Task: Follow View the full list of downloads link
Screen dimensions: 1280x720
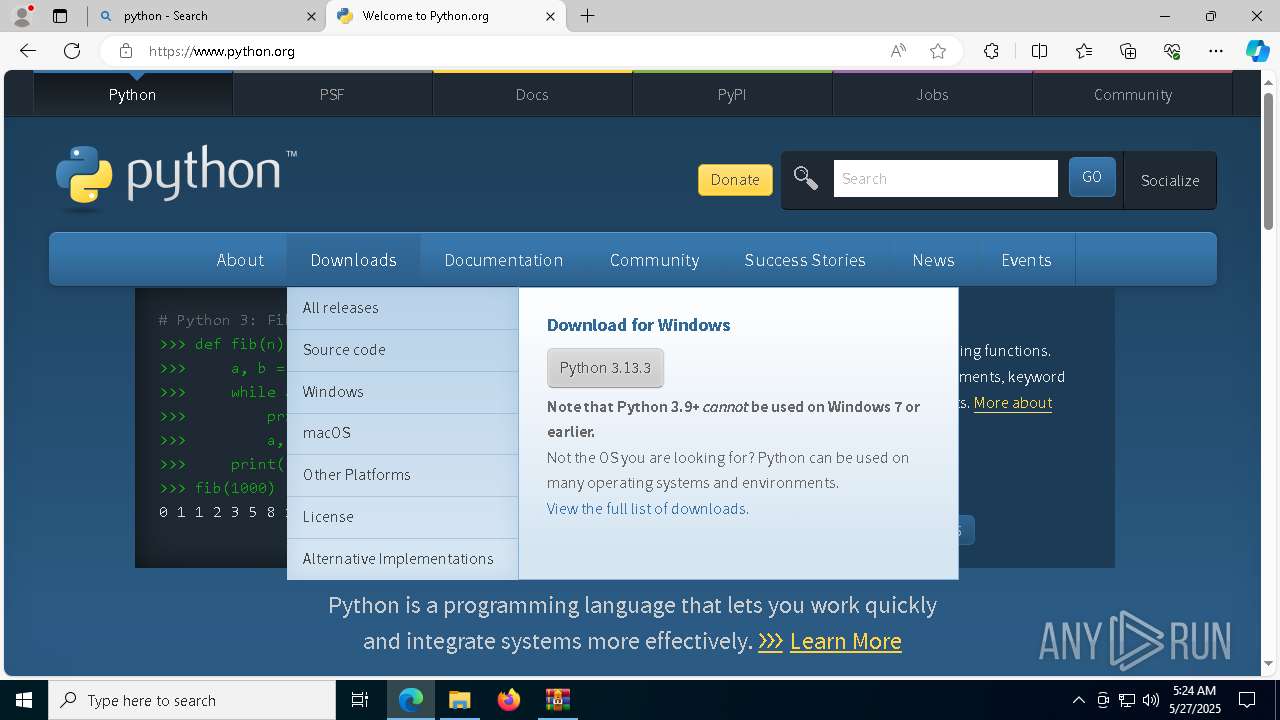Action: click(646, 509)
